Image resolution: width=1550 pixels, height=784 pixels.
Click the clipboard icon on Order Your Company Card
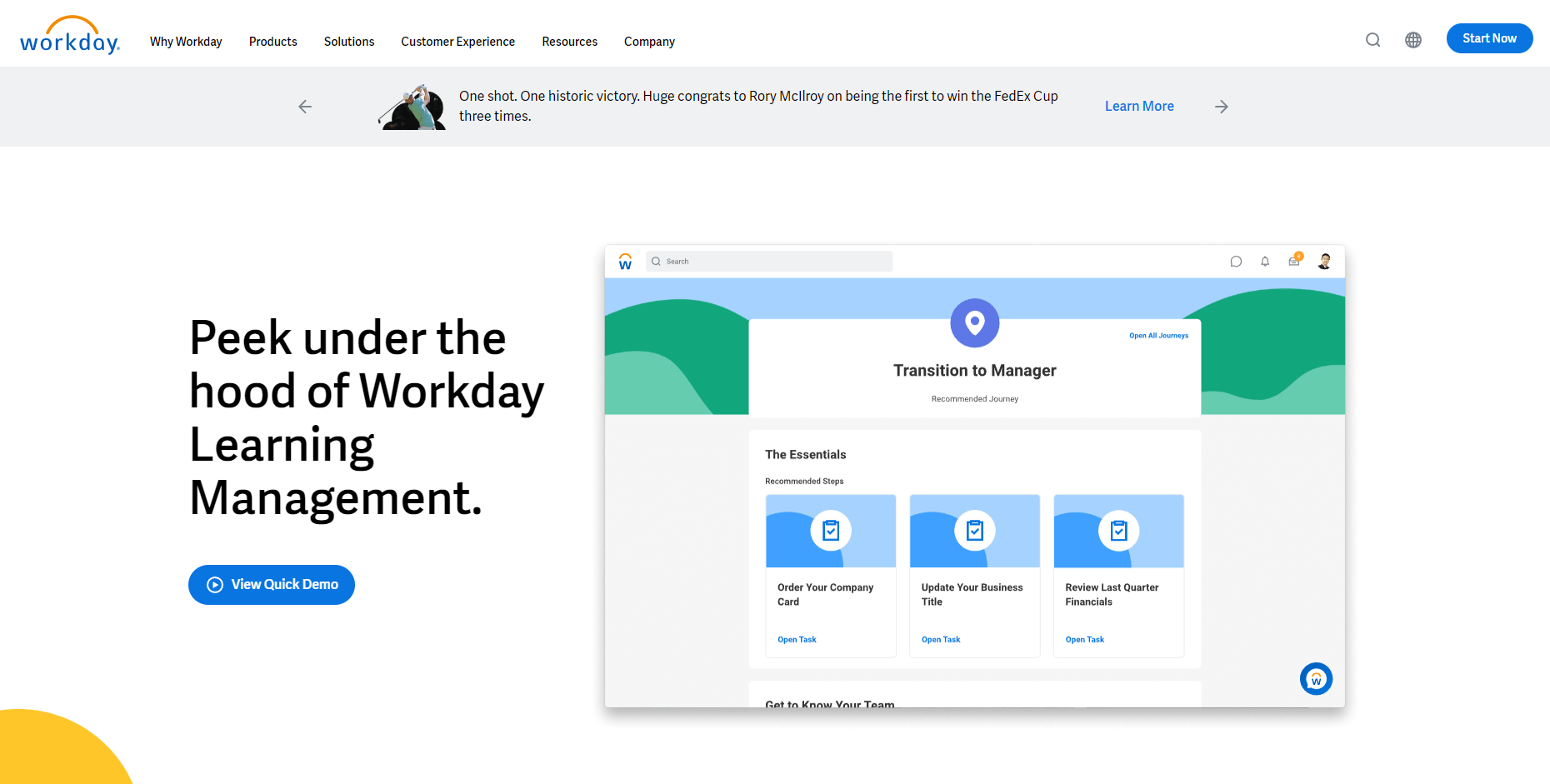(830, 531)
